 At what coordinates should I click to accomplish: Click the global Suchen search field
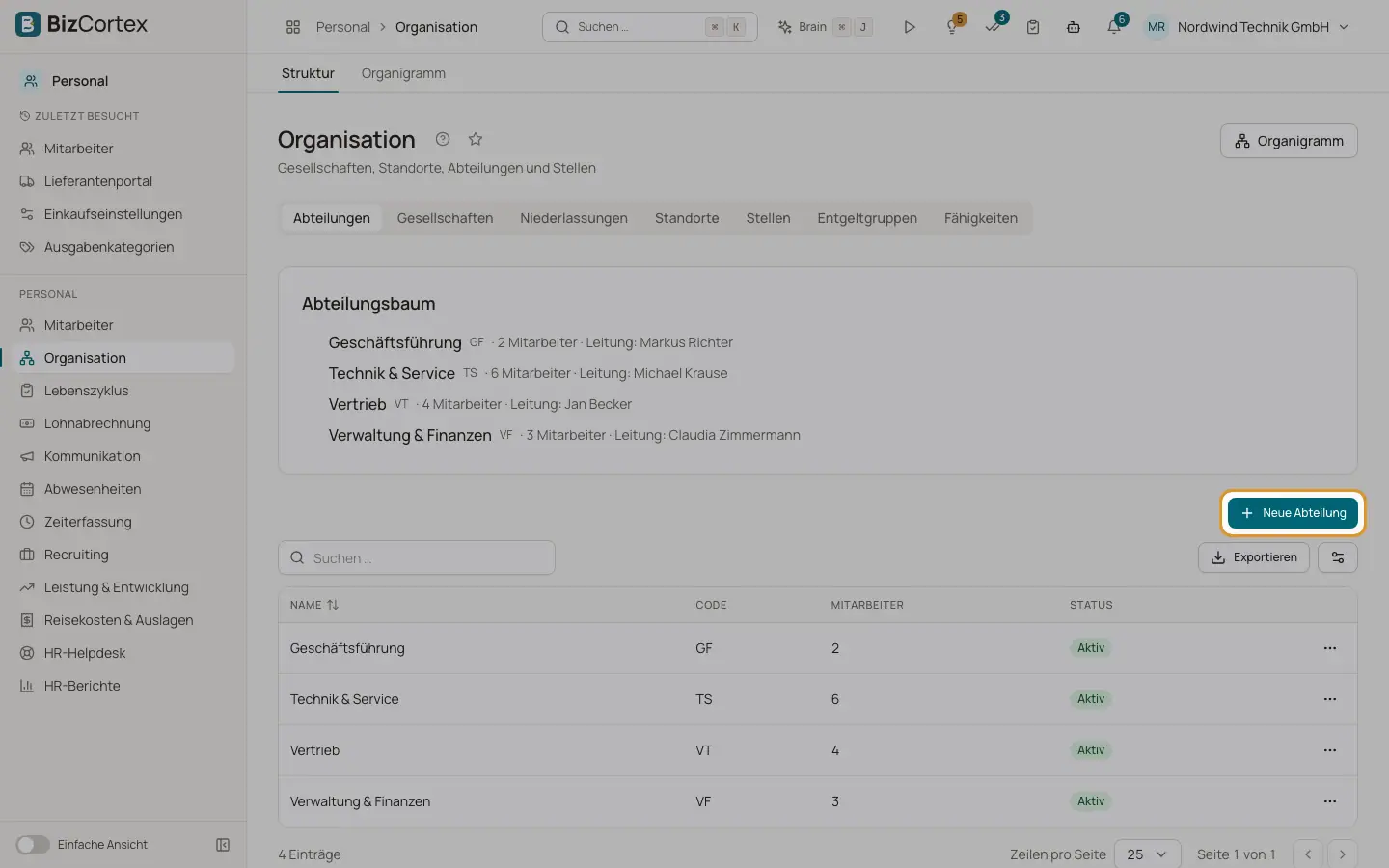650,27
